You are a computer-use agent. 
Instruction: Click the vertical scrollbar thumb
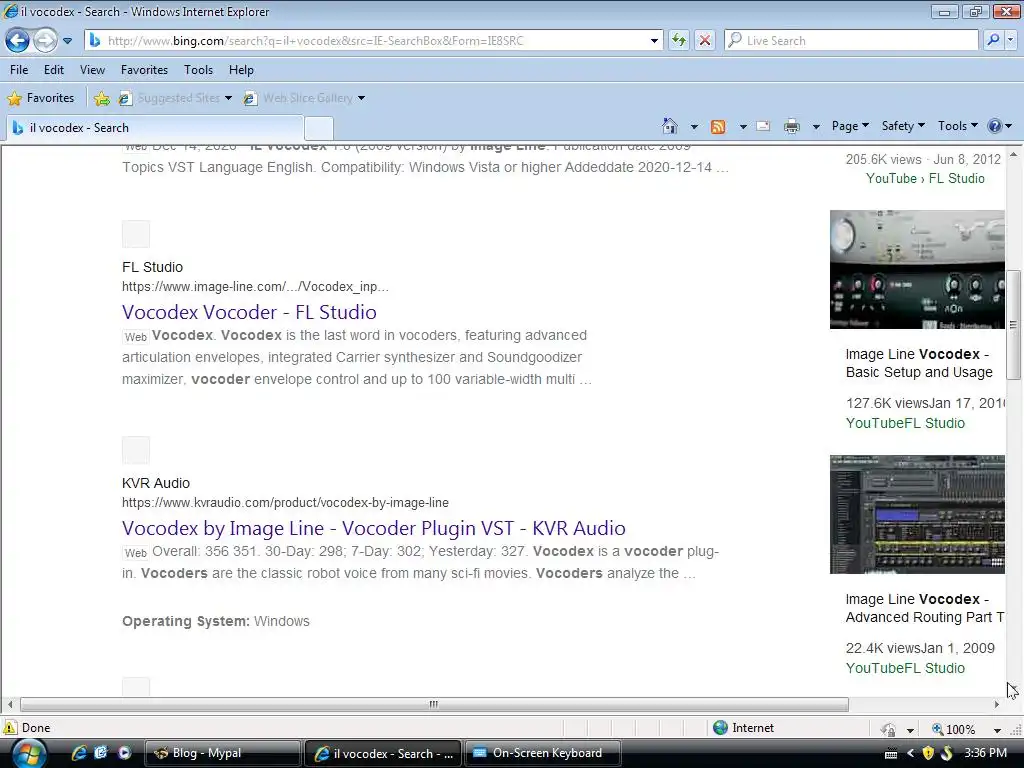coord(1013,325)
